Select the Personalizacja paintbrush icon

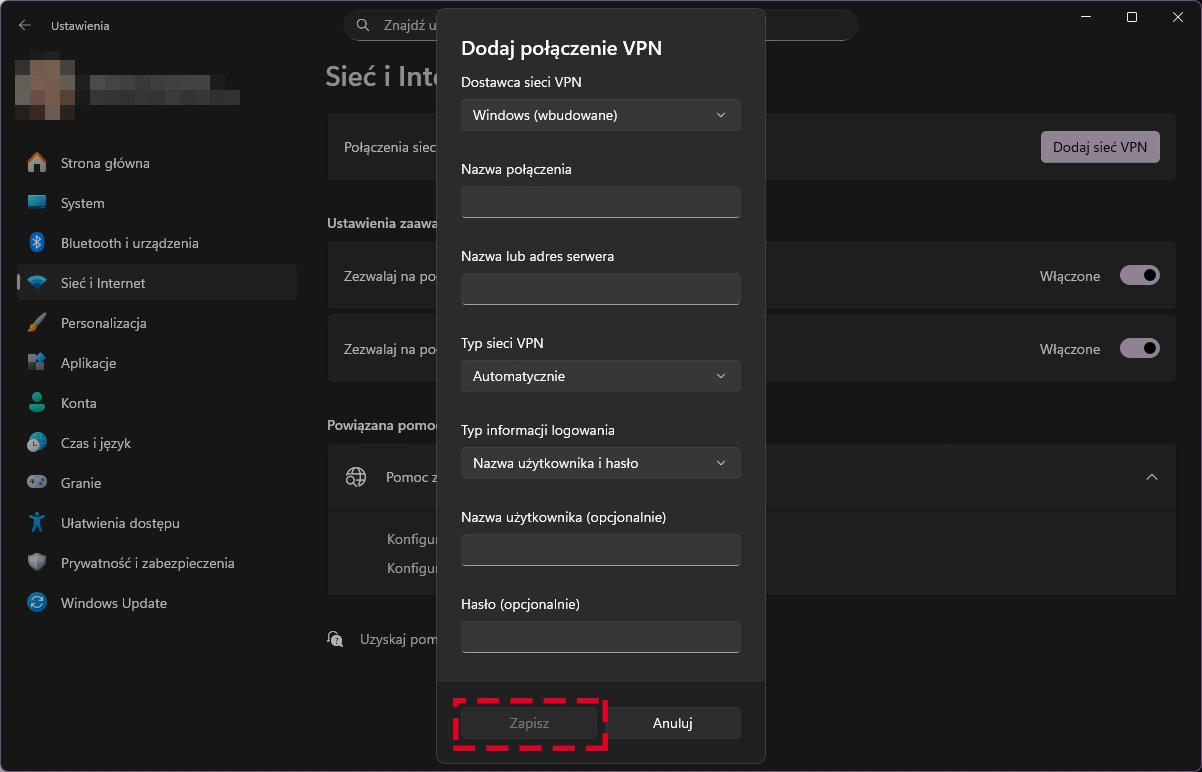pos(37,323)
